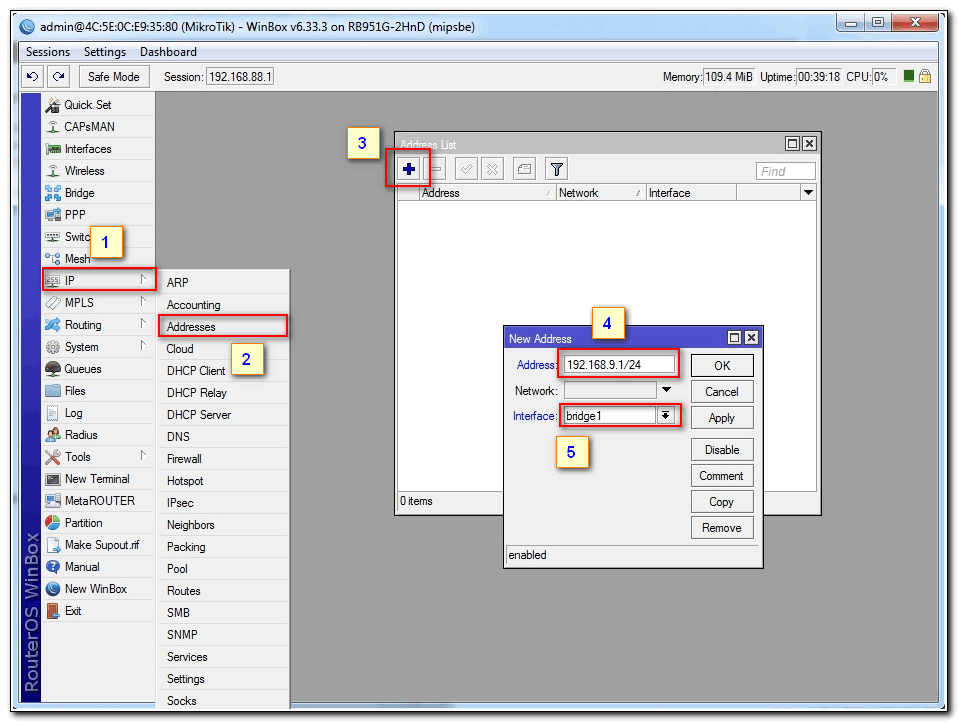Open Quick Set from the sidebar
The width and height of the screenshot is (959, 723).
[x=98, y=105]
